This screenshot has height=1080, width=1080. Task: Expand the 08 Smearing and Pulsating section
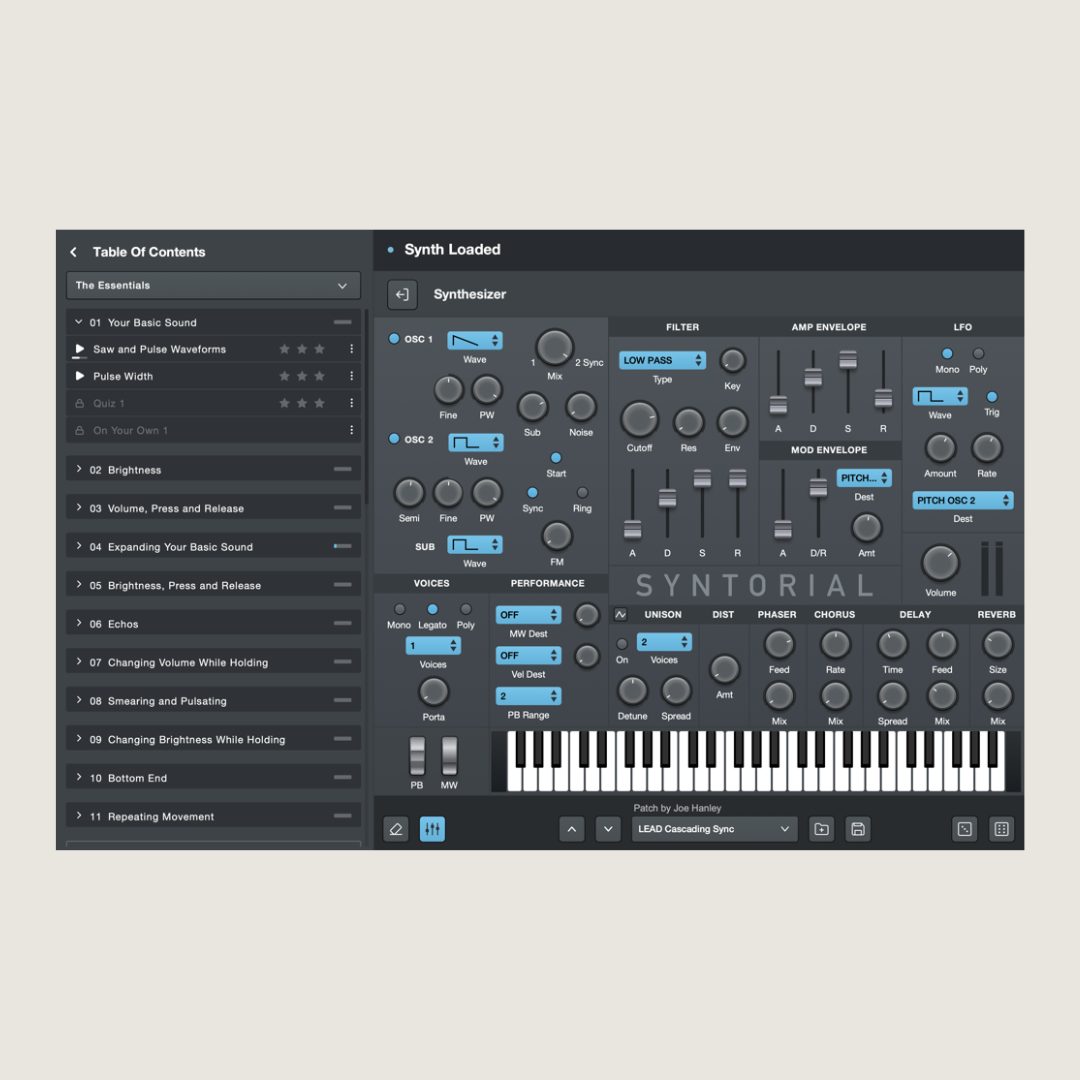coord(214,701)
